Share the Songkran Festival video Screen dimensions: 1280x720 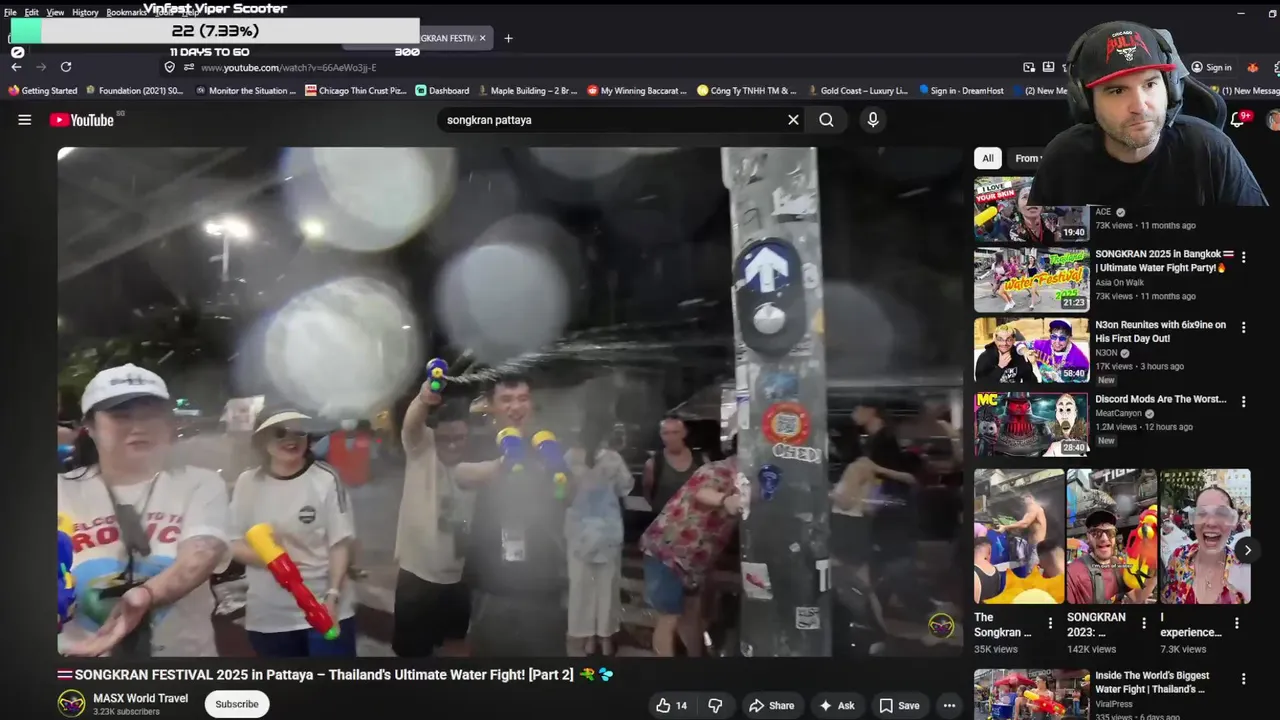click(x=772, y=705)
